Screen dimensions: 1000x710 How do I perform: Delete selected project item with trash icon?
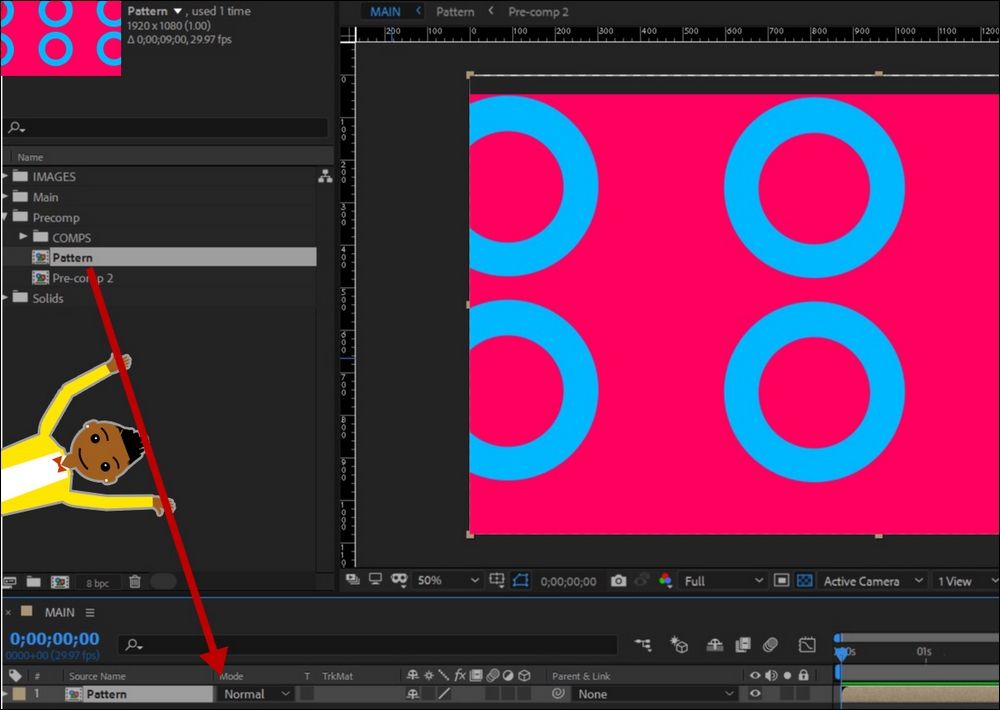click(x=135, y=582)
